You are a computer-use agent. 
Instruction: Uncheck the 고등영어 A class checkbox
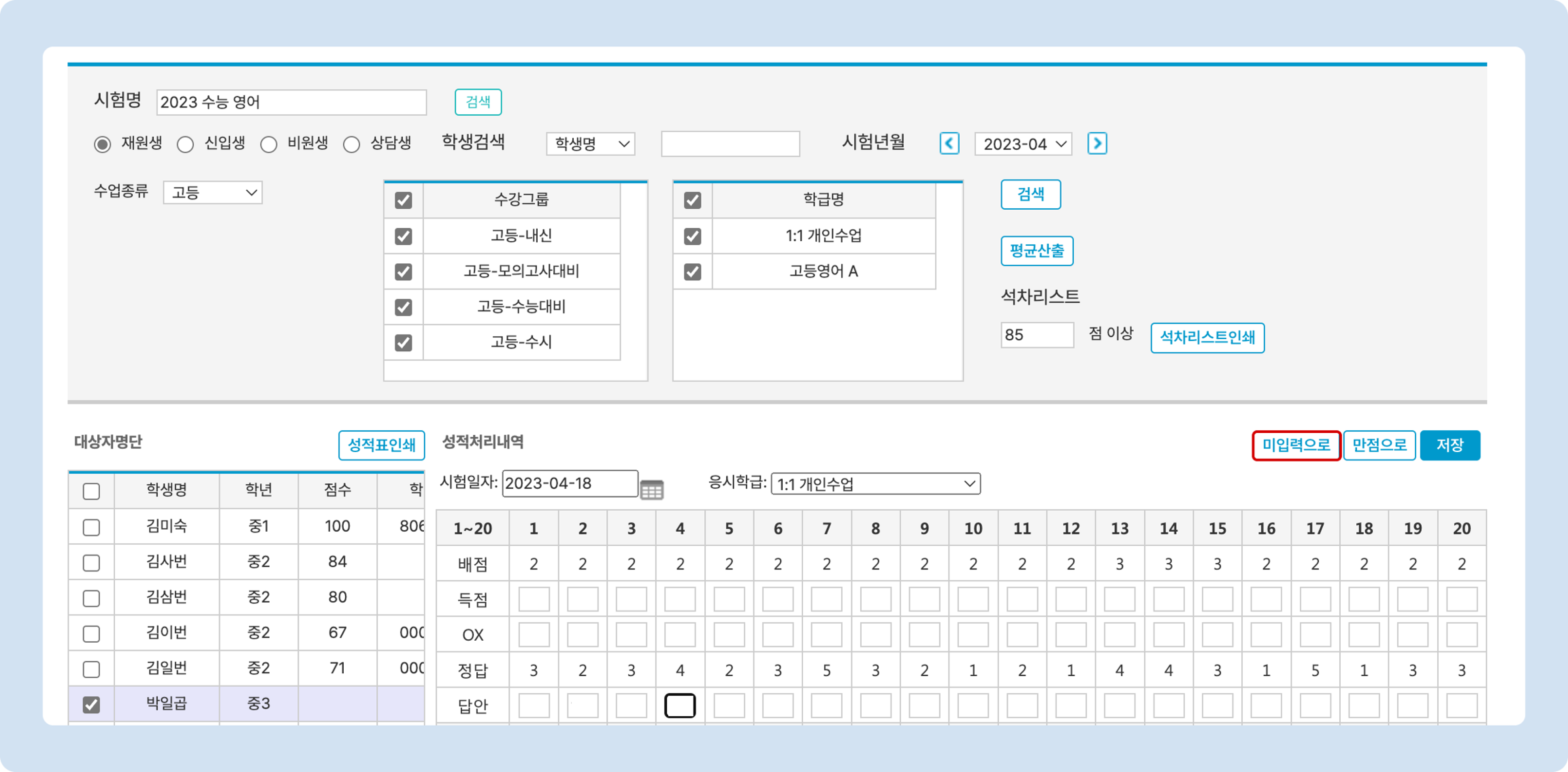(693, 272)
